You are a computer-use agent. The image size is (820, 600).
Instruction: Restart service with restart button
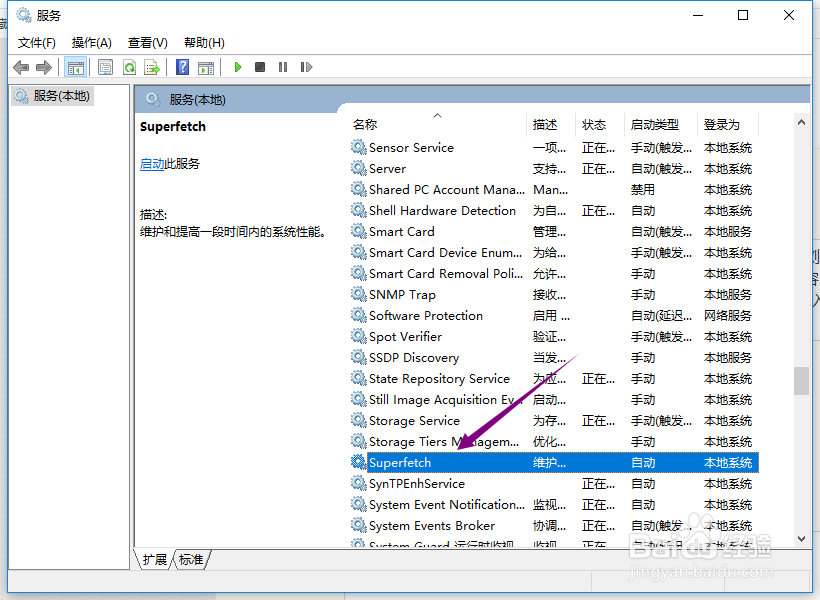click(306, 67)
